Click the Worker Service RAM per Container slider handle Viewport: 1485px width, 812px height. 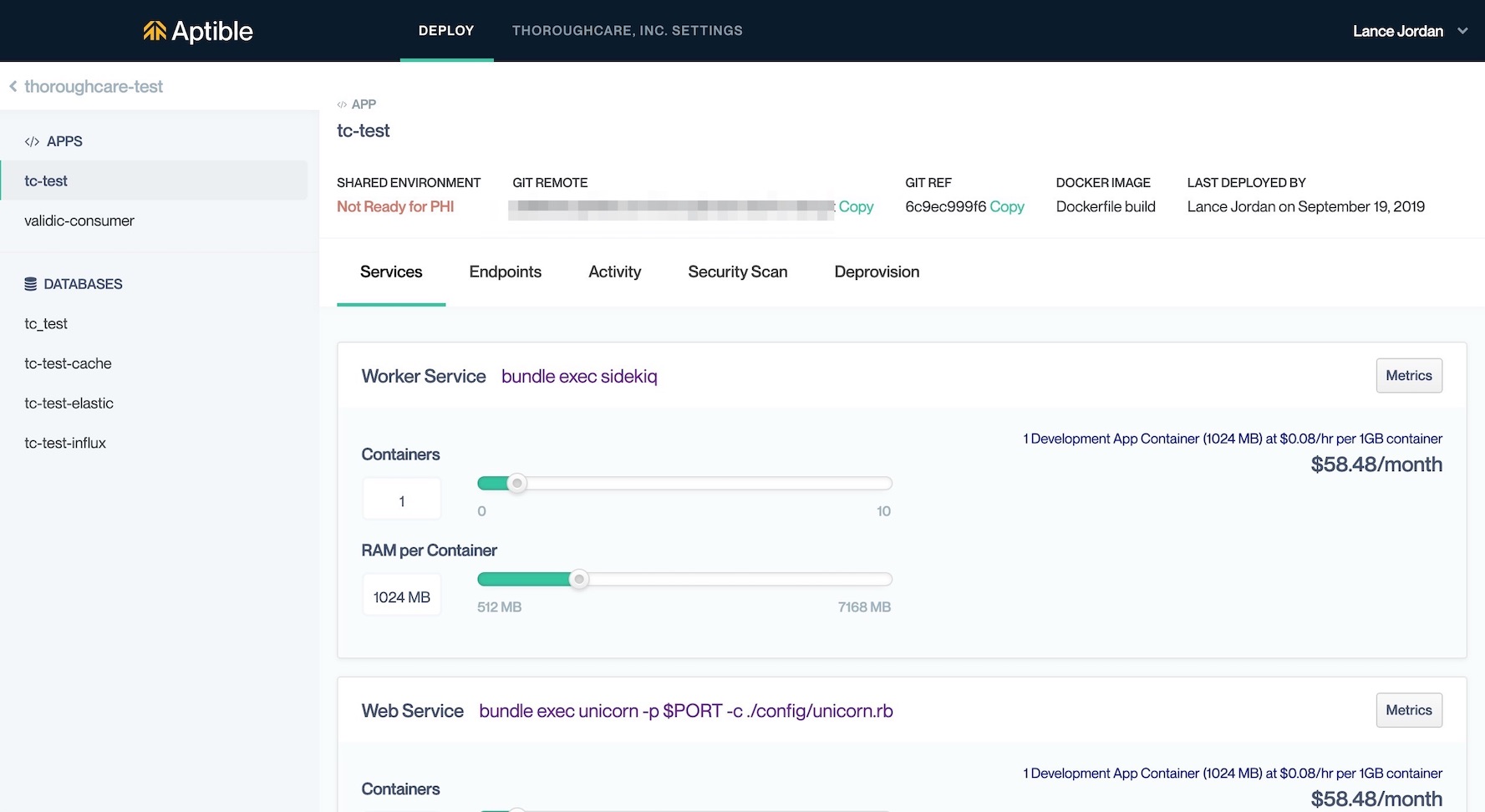578,579
